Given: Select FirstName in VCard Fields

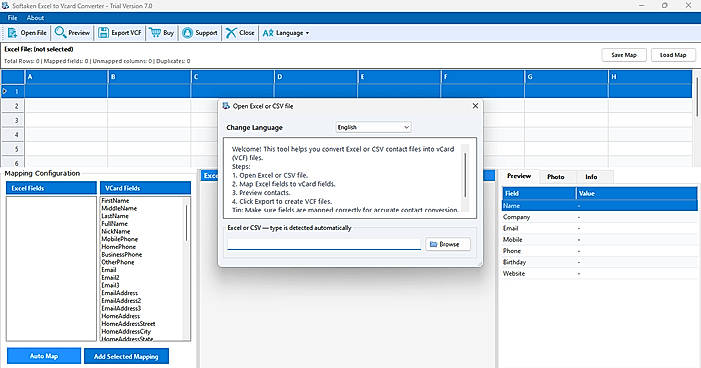Looking at the screenshot, I should click(115, 201).
